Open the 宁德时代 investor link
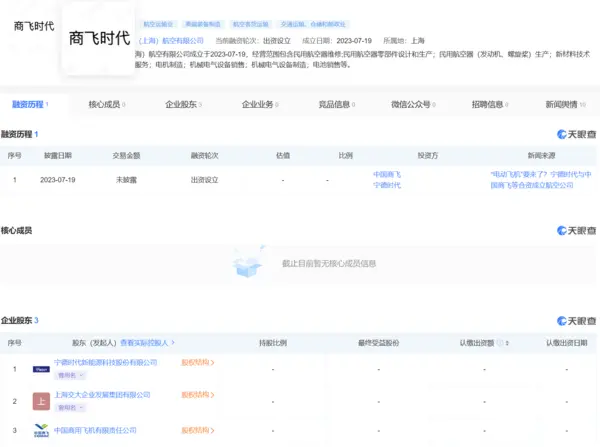Screen dimensions: 600x447 pyautogui.click(x=386, y=185)
